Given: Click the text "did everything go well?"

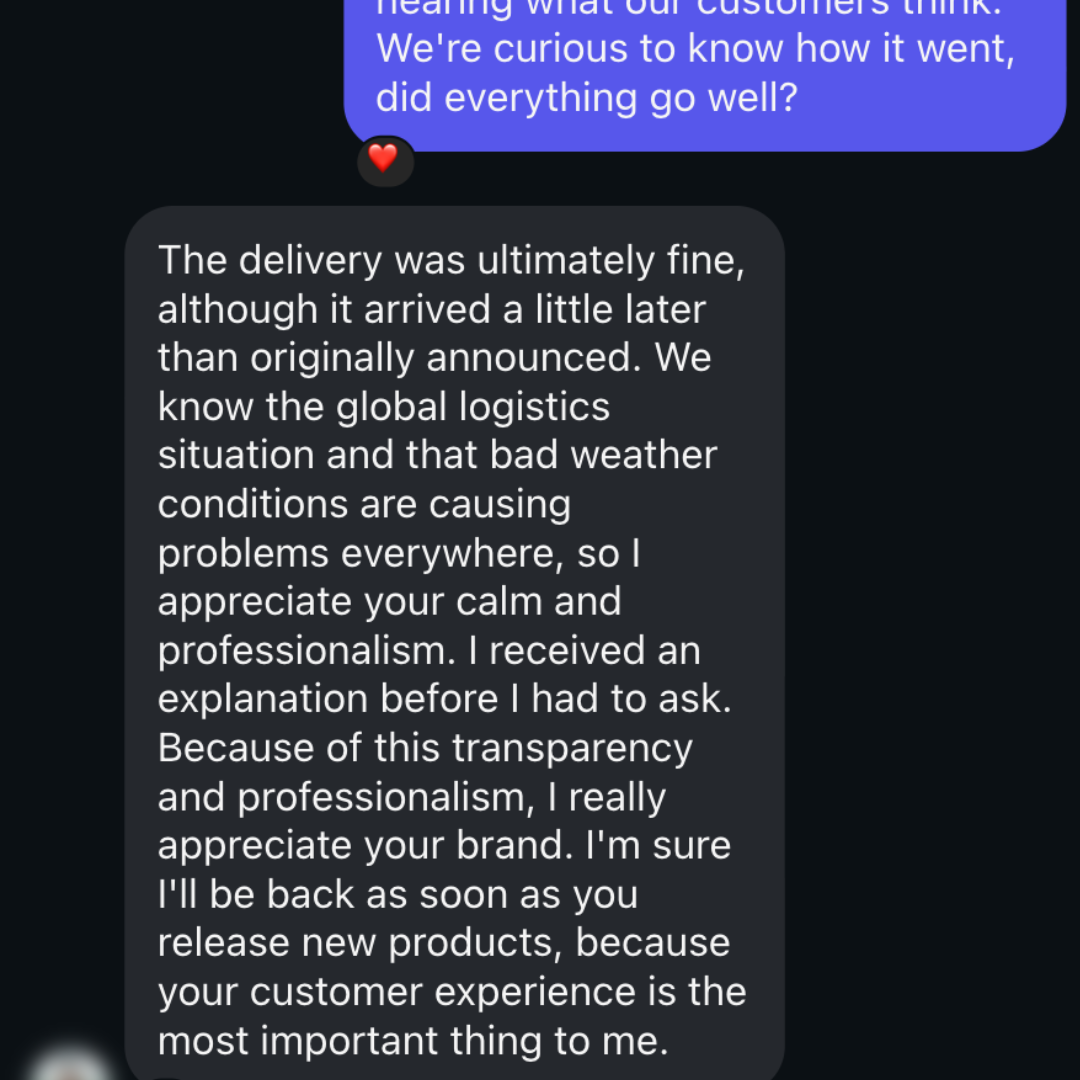Looking at the screenshot, I should (587, 99).
